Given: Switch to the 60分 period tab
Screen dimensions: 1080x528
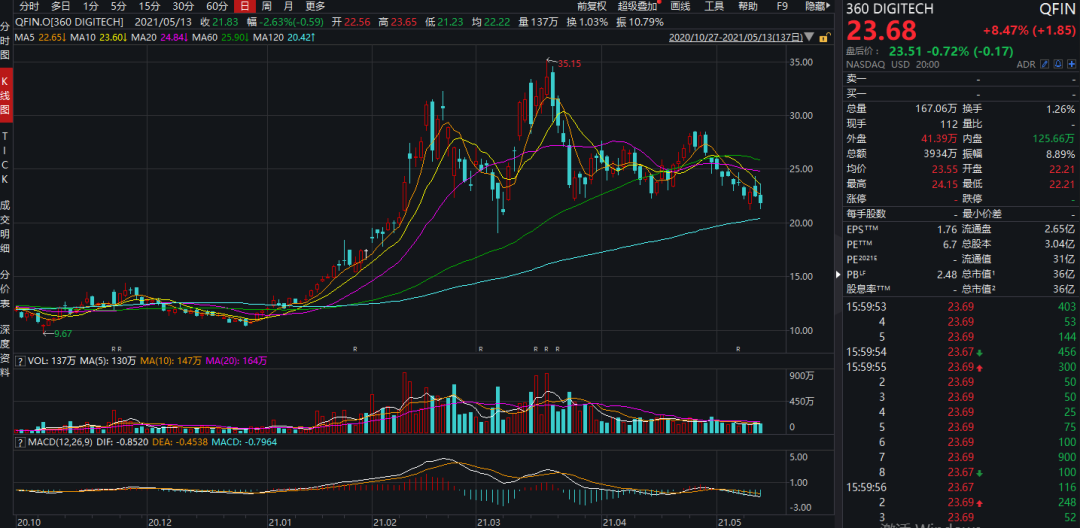Looking at the screenshot, I should [217, 6].
